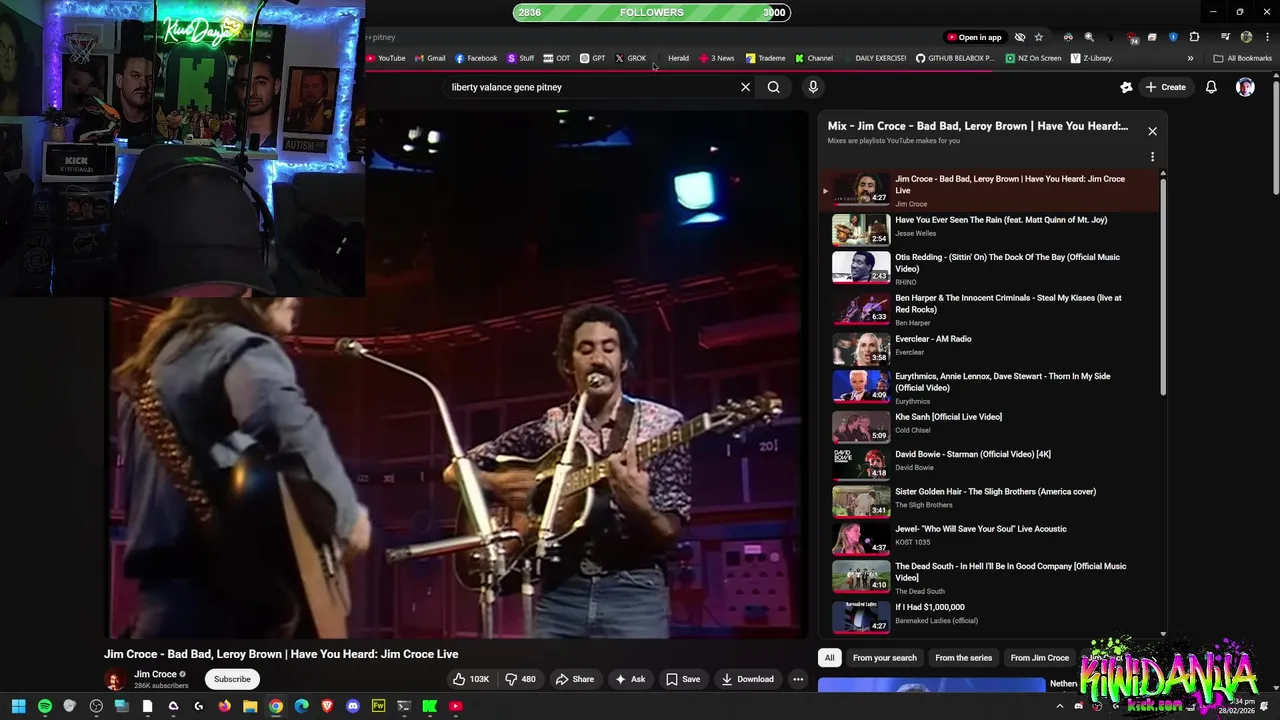This screenshot has width=1280, height=720.
Task: Select Khe Sanh Official Live Video
Action: point(988,426)
